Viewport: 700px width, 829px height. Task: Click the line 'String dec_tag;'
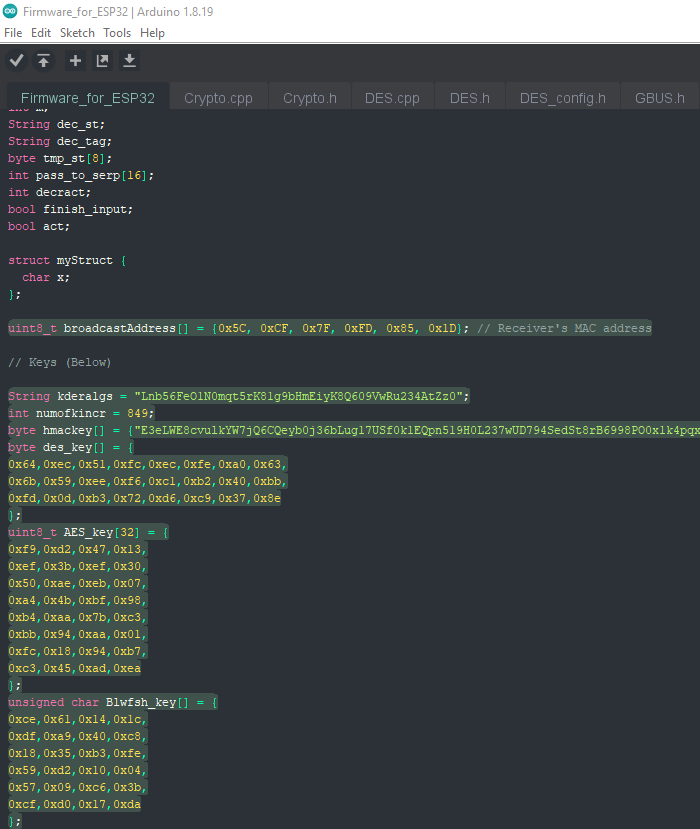tap(60, 141)
